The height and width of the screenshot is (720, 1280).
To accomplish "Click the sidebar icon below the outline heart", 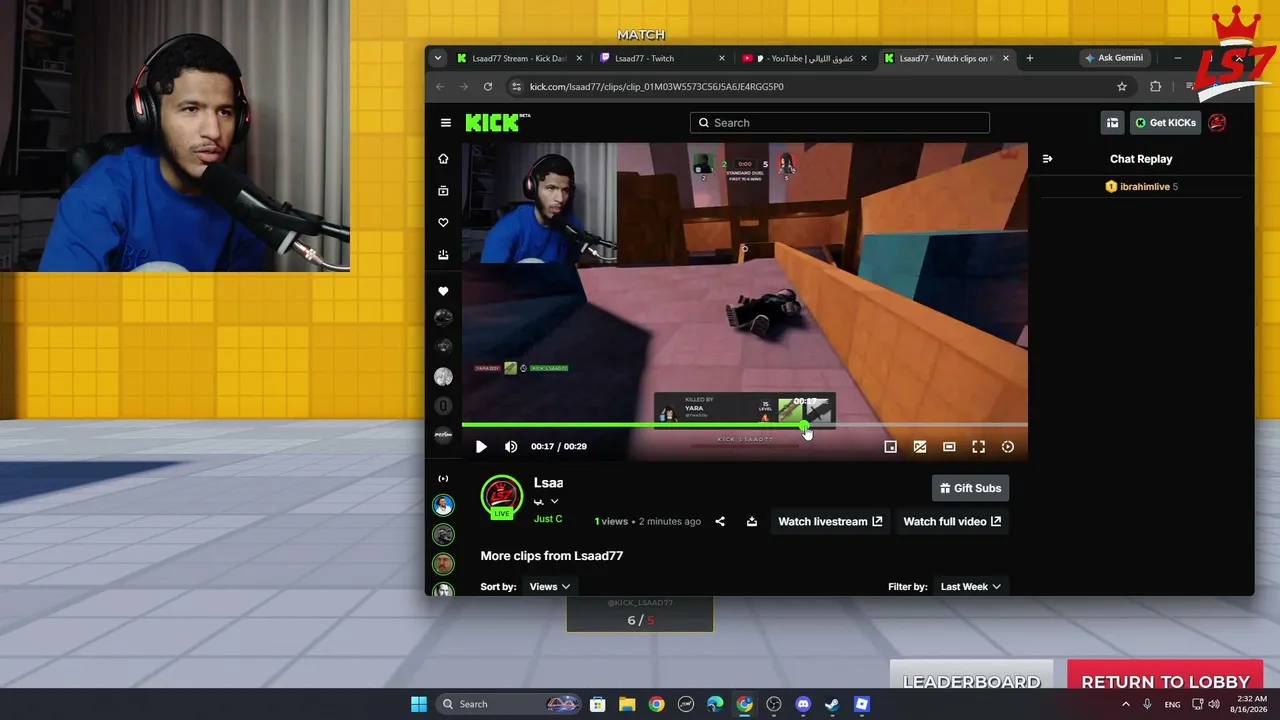I will pyautogui.click(x=443, y=255).
